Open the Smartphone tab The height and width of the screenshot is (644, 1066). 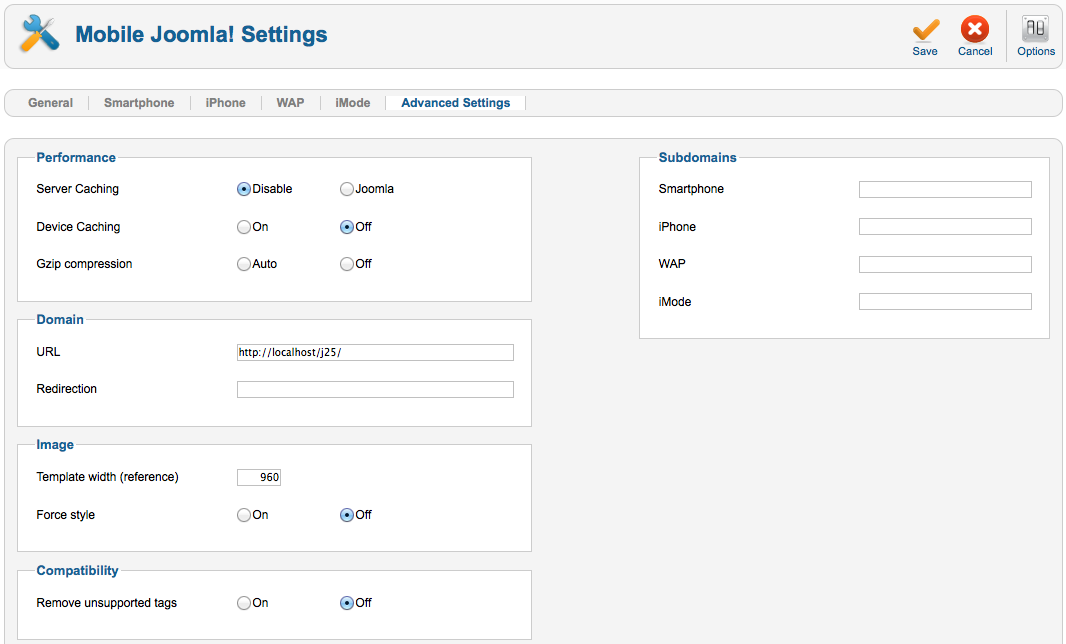pos(139,103)
